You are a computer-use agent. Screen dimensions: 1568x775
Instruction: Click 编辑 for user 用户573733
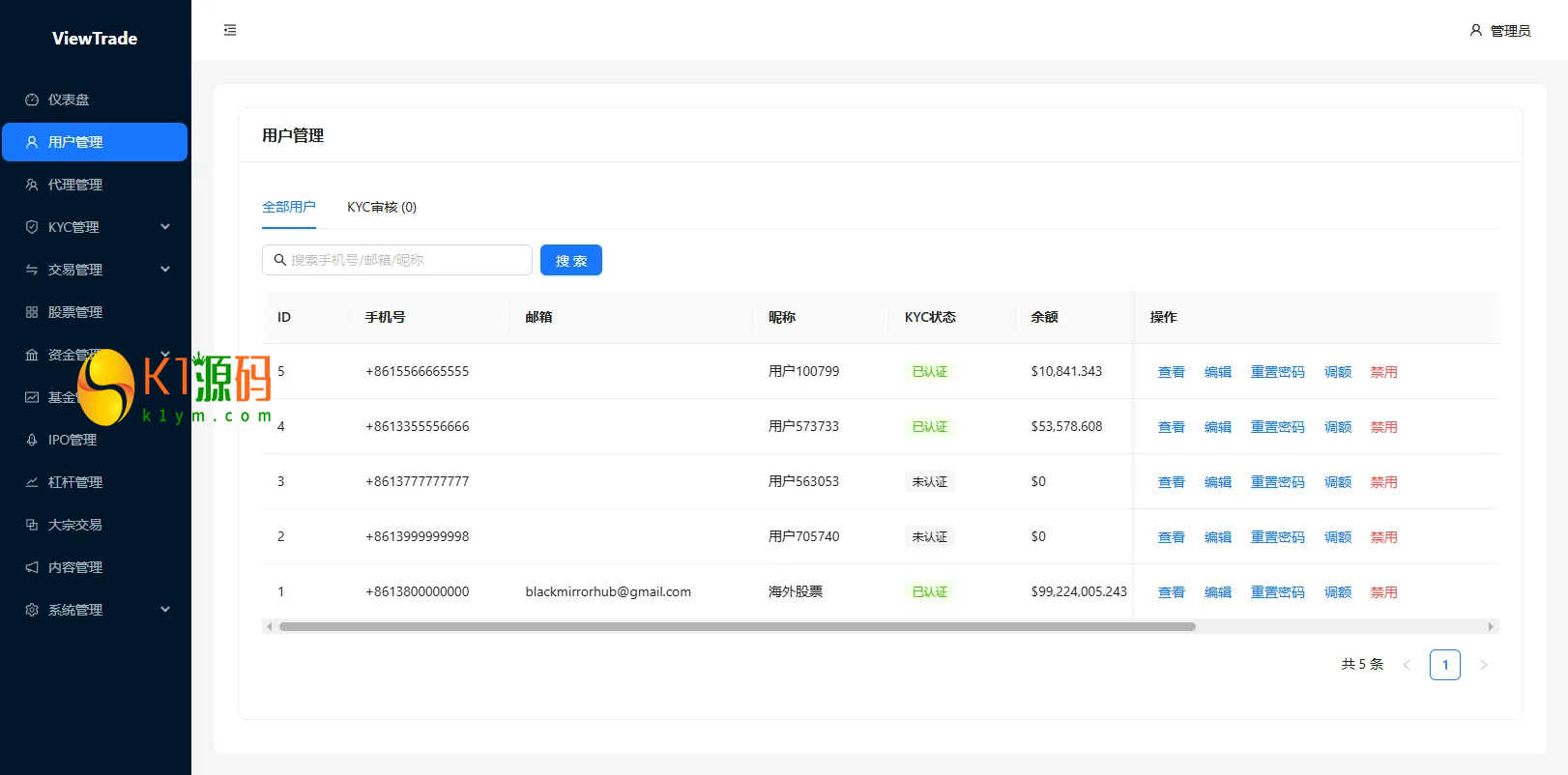[1218, 427]
